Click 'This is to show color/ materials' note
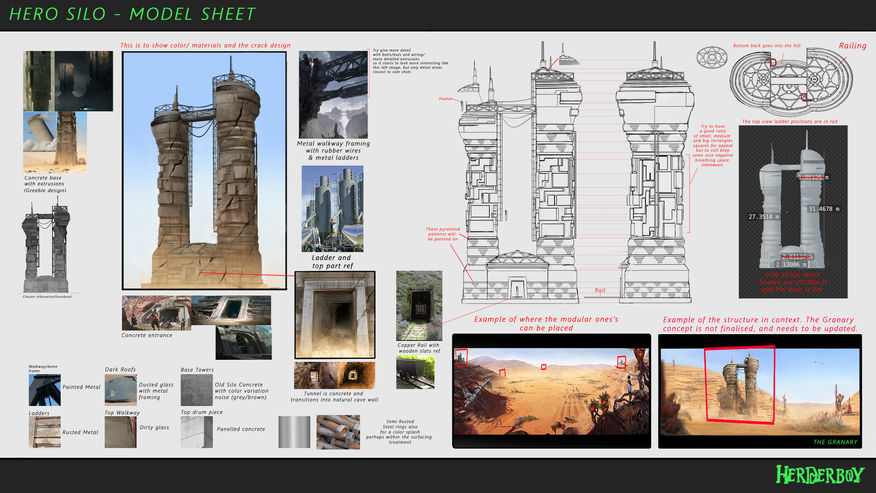The width and height of the screenshot is (876, 493). tap(205, 45)
